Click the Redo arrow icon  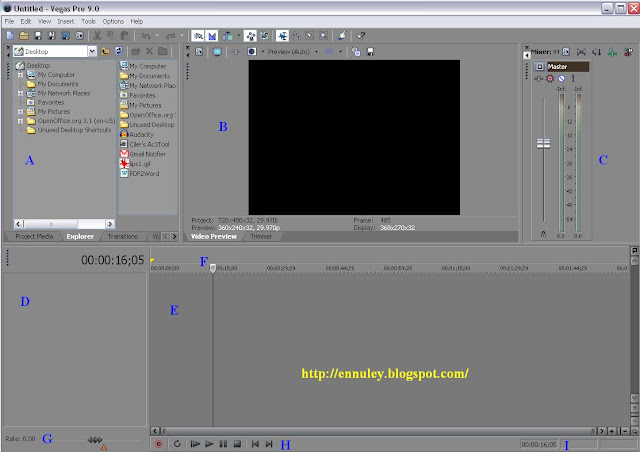pyautogui.click(x=171, y=36)
